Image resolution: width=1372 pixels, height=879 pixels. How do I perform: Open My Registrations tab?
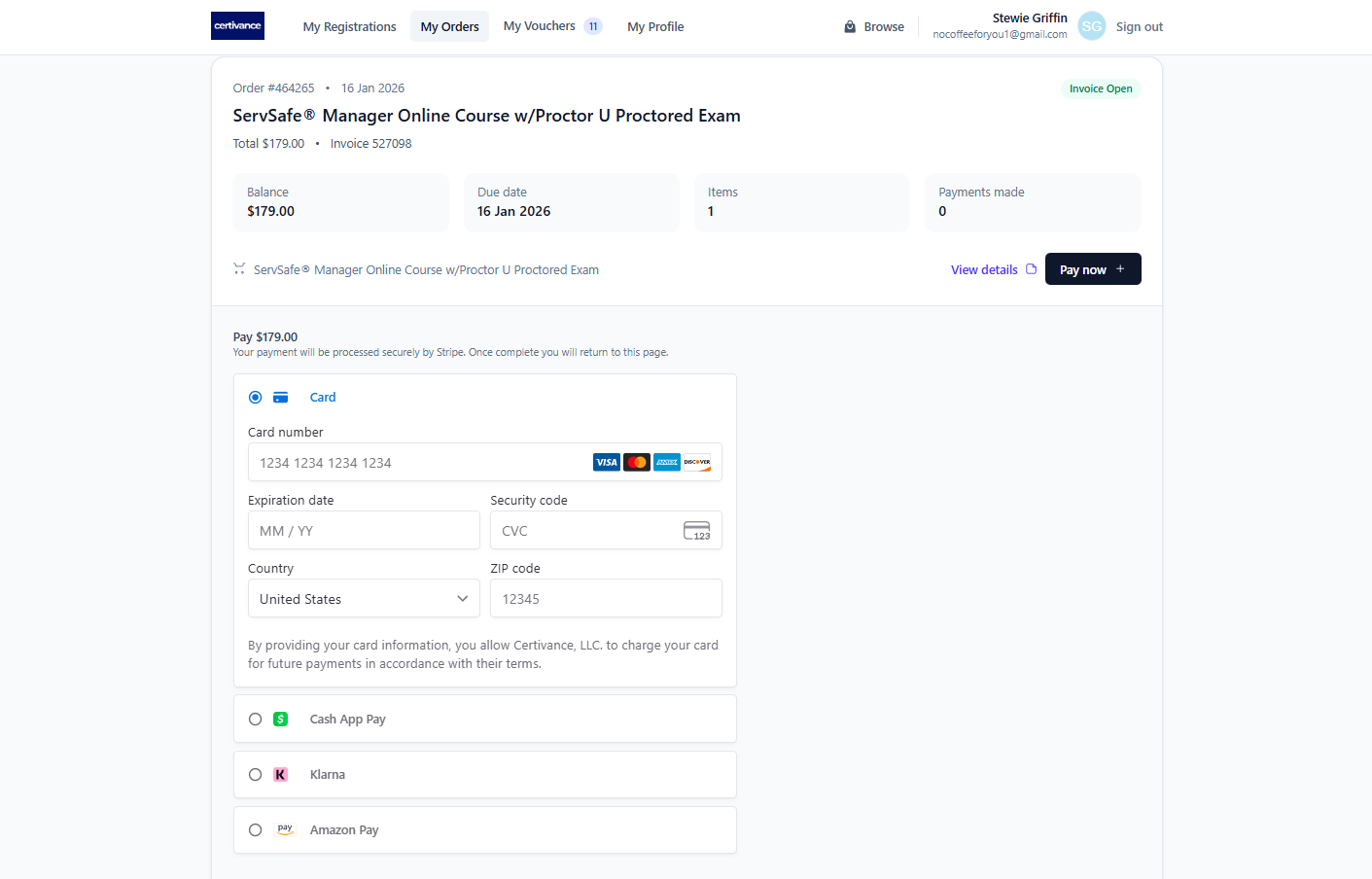point(350,26)
